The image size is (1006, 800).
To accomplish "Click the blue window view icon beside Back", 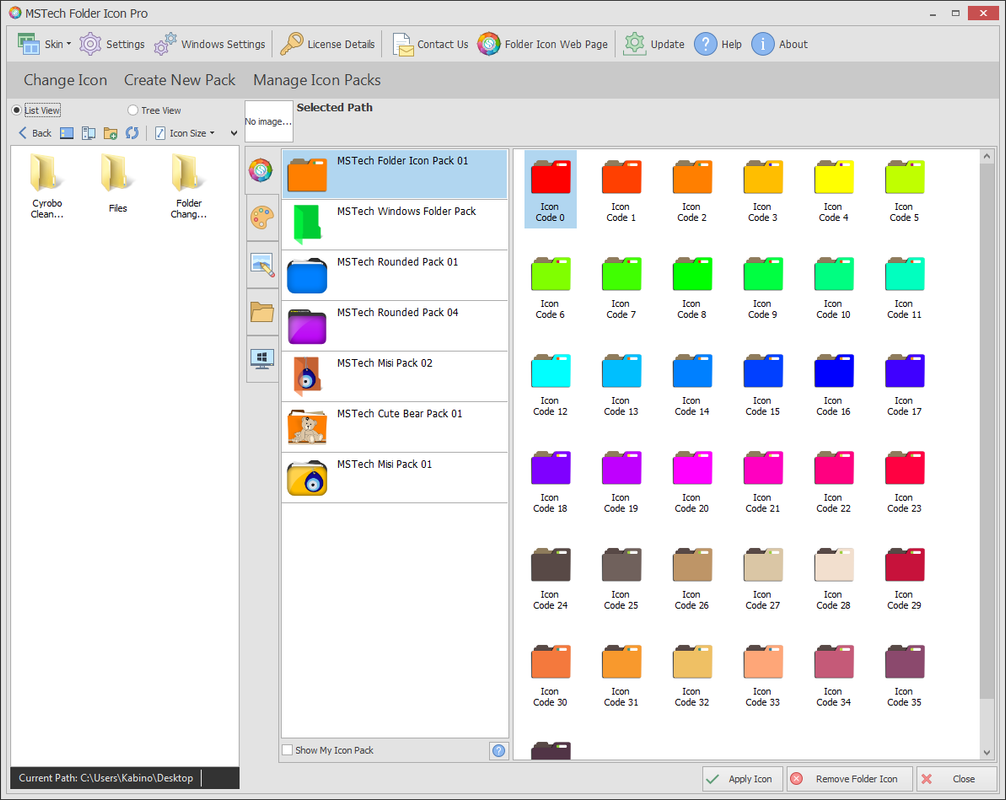I will 67,133.
